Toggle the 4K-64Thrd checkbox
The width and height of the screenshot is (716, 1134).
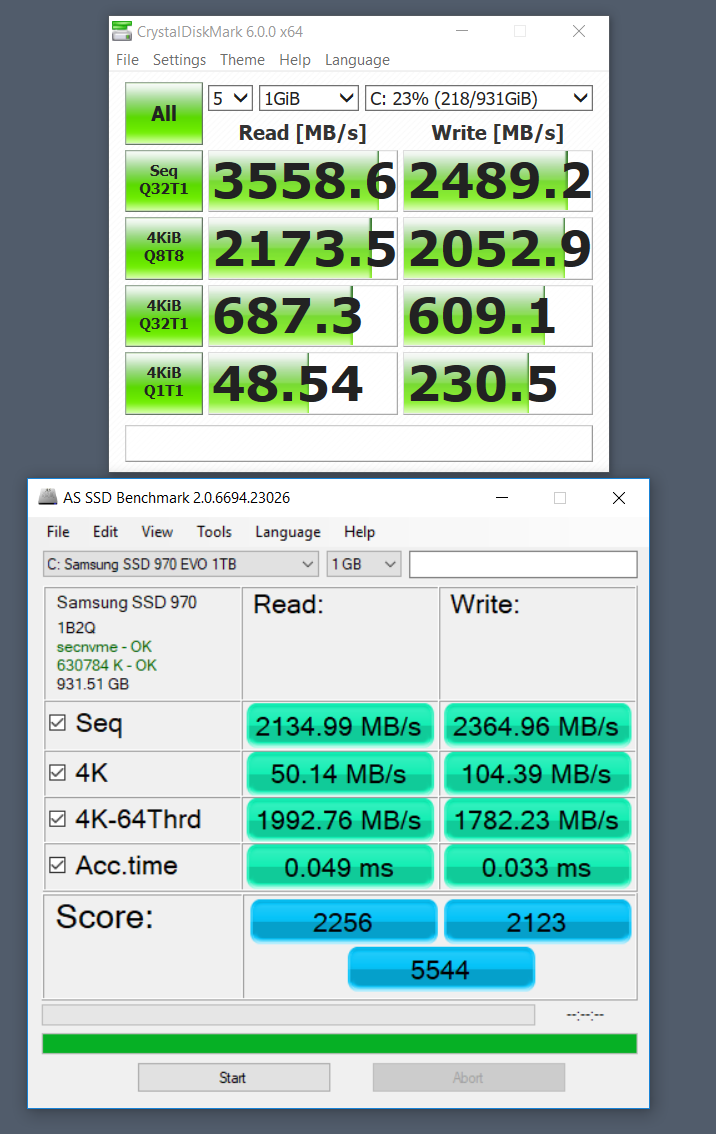pos(58,820)
